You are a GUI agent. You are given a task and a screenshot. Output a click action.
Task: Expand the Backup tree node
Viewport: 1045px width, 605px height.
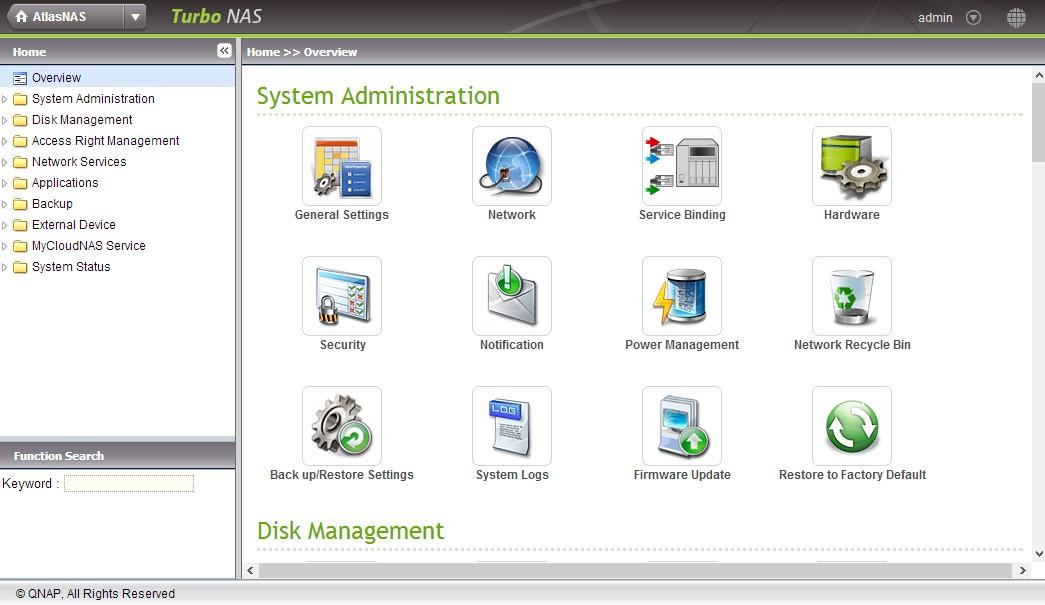coord(5,204)
